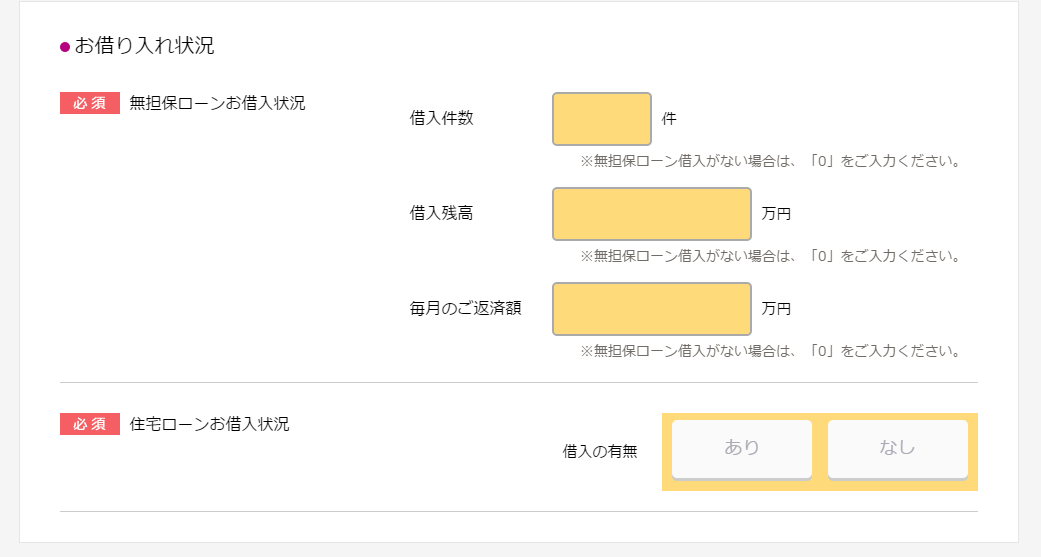Click the hint note under 毎月のご返済額 field
Screen dimensions: 1041x557
pos(770,351)
